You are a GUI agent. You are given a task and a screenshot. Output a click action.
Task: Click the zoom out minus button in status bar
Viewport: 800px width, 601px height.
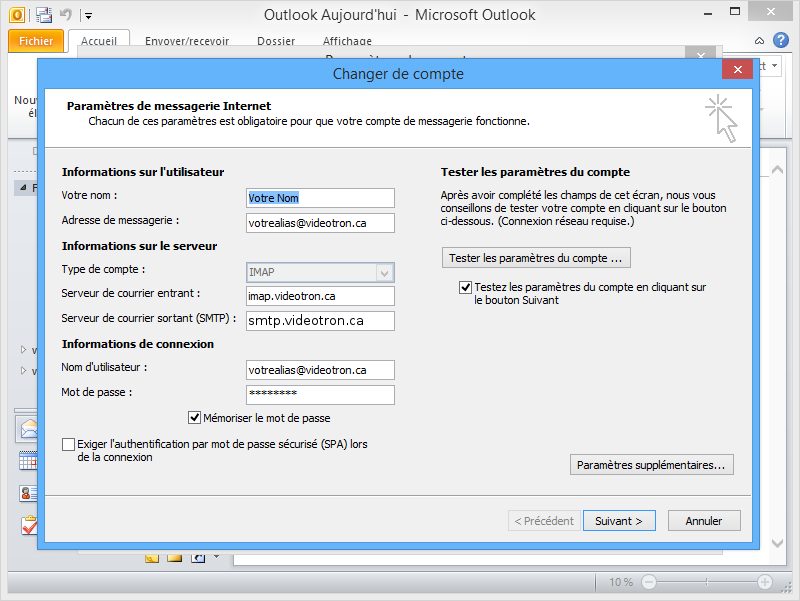649,582
